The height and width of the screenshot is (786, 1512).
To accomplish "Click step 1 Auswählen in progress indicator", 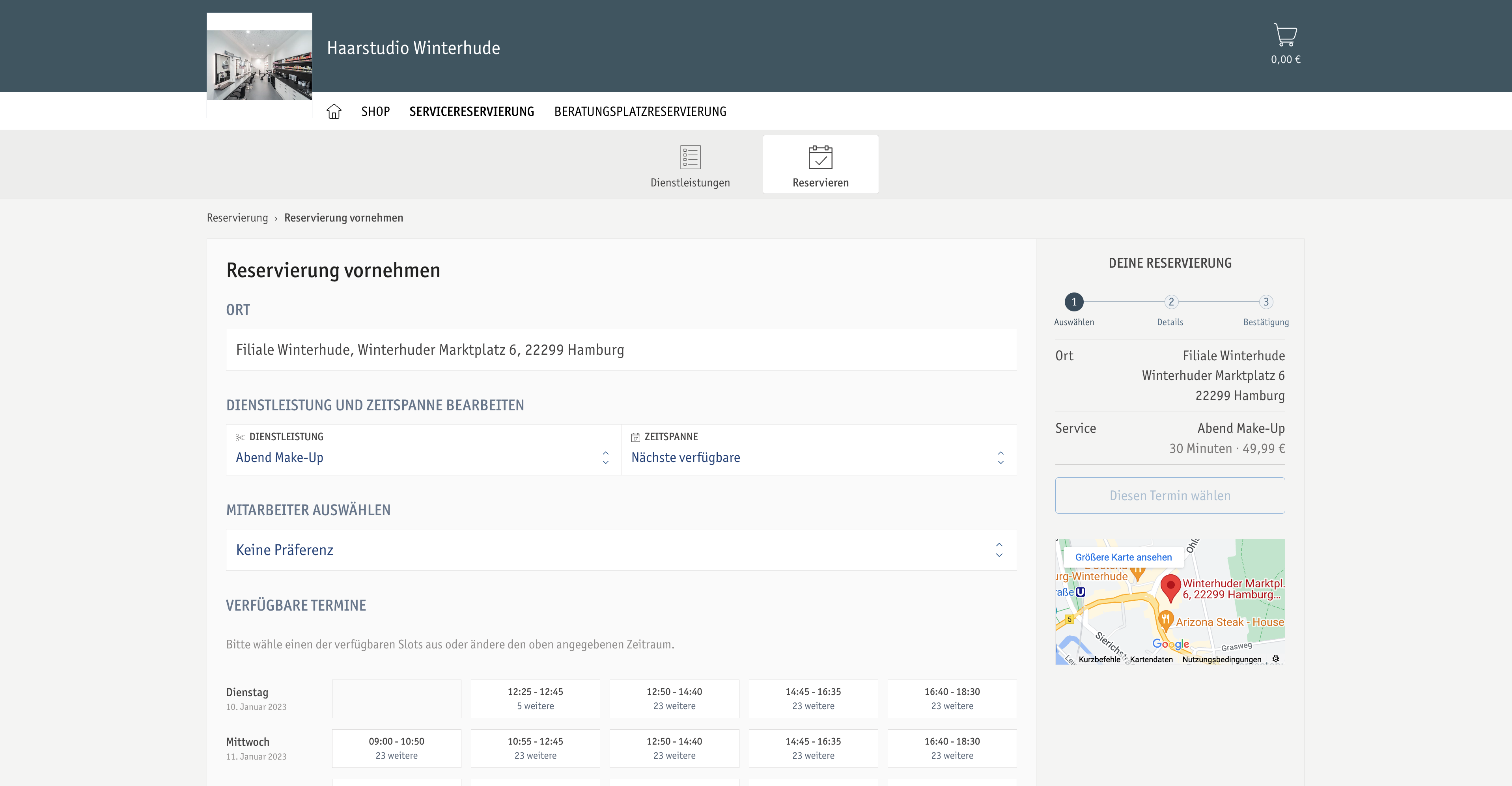I will click(1074, 302).
